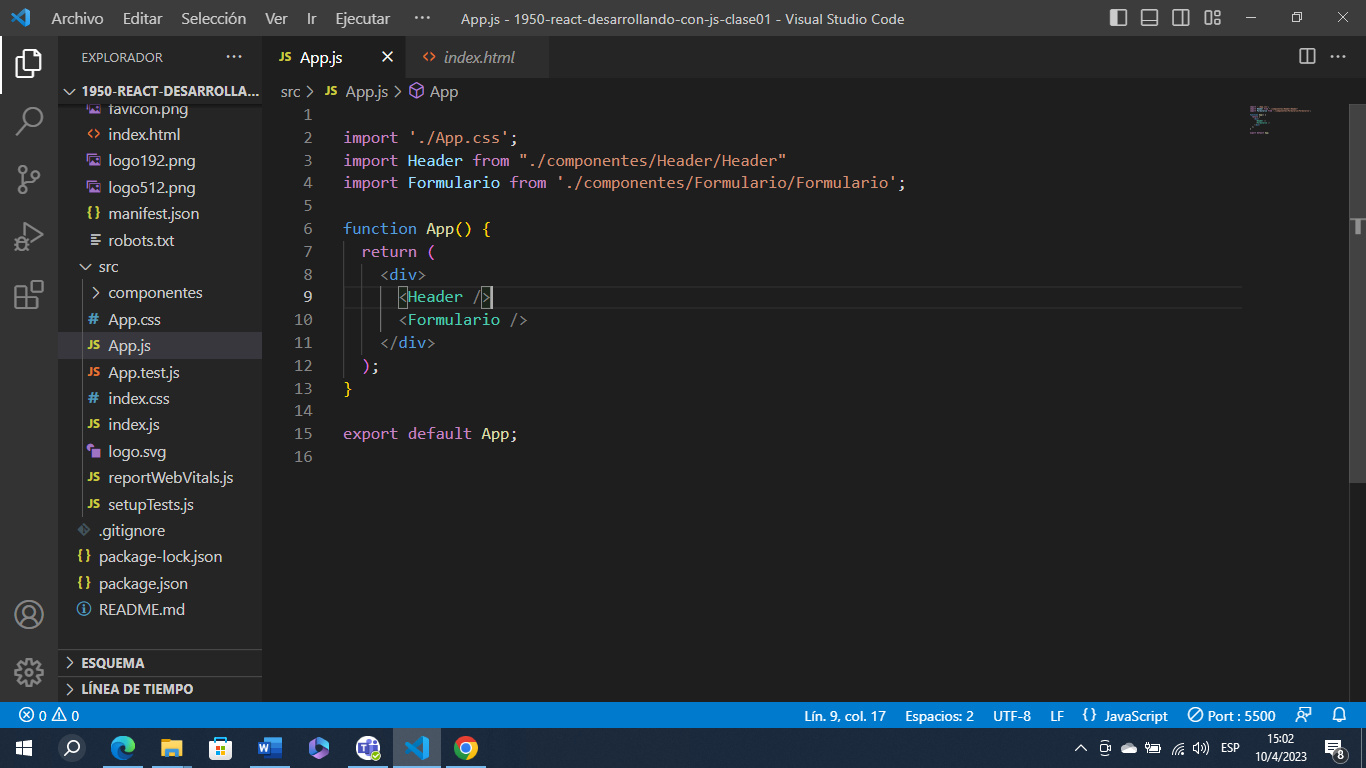Click LF end of line selector

[x=1057, y=716]
